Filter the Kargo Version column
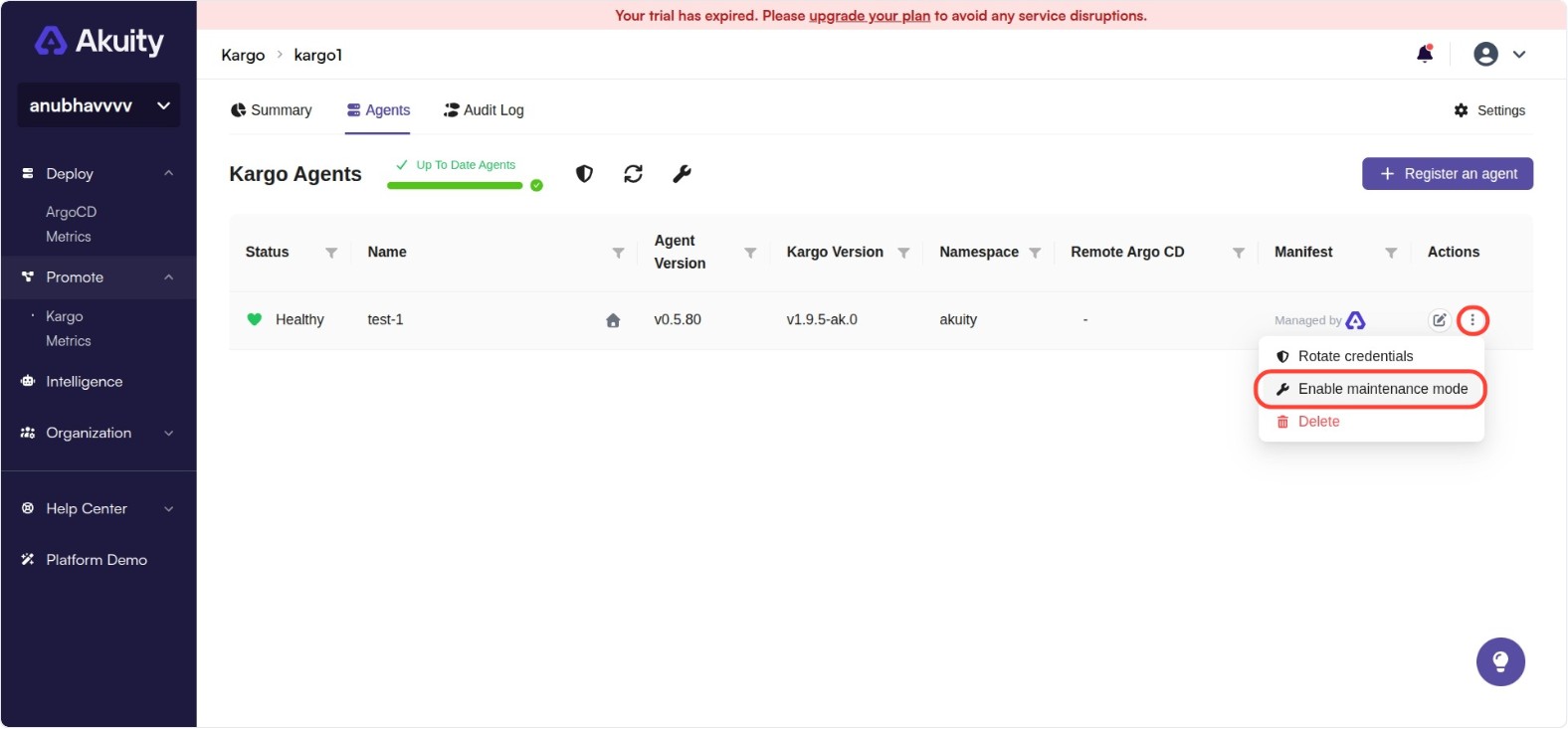Viewport: 1568px width, 729px height. [x=903, y=253]
